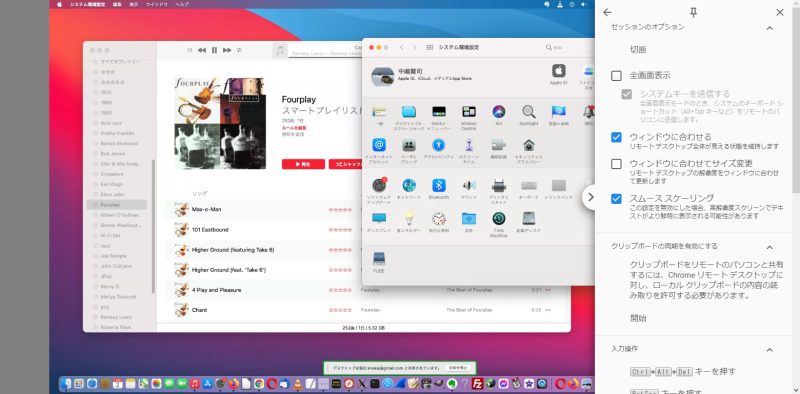Screen dimensions: 800x394
Task: Open more options for 4 Play and Pleasure
Action: pos(548,290)
